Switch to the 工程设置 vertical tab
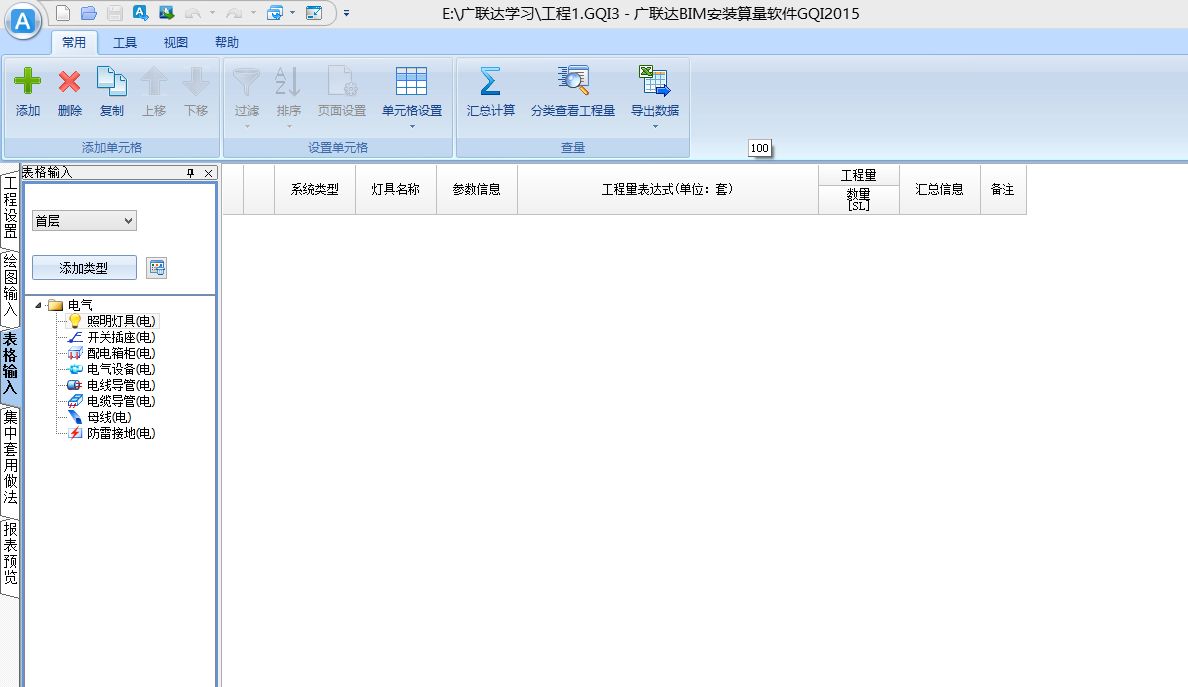 click(x=10, y=208)
